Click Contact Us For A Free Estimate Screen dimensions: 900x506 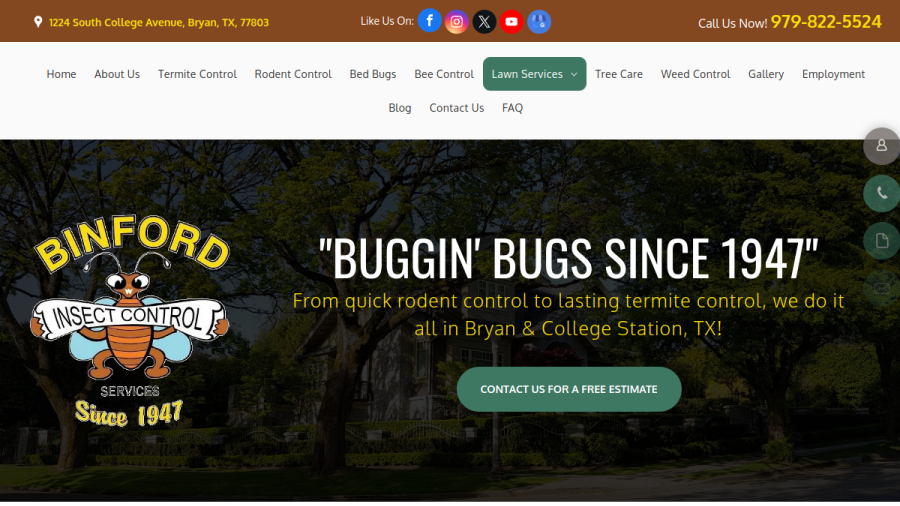click(569, 390)
